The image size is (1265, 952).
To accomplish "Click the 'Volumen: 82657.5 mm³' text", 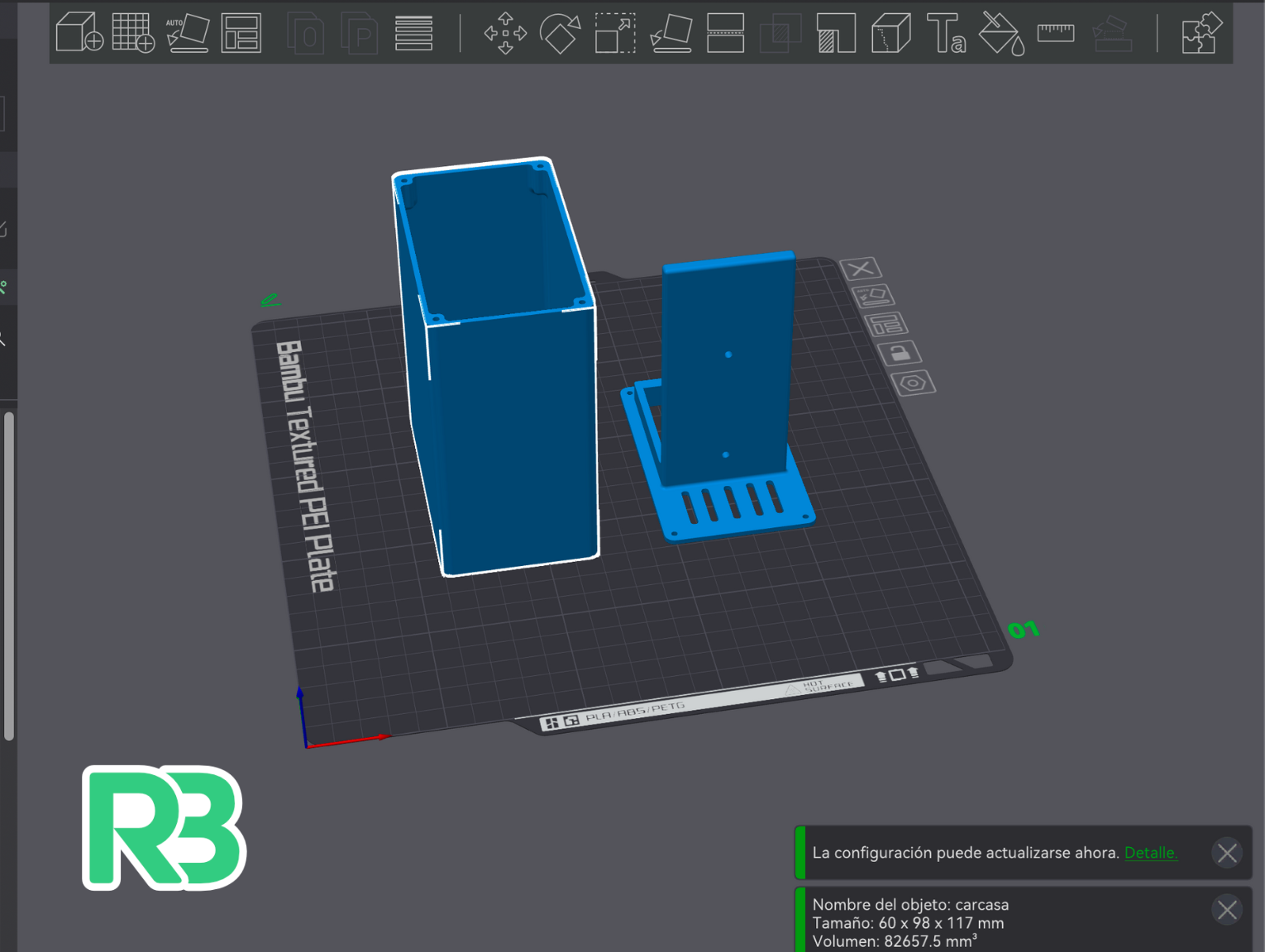I will tap(895, 941).
